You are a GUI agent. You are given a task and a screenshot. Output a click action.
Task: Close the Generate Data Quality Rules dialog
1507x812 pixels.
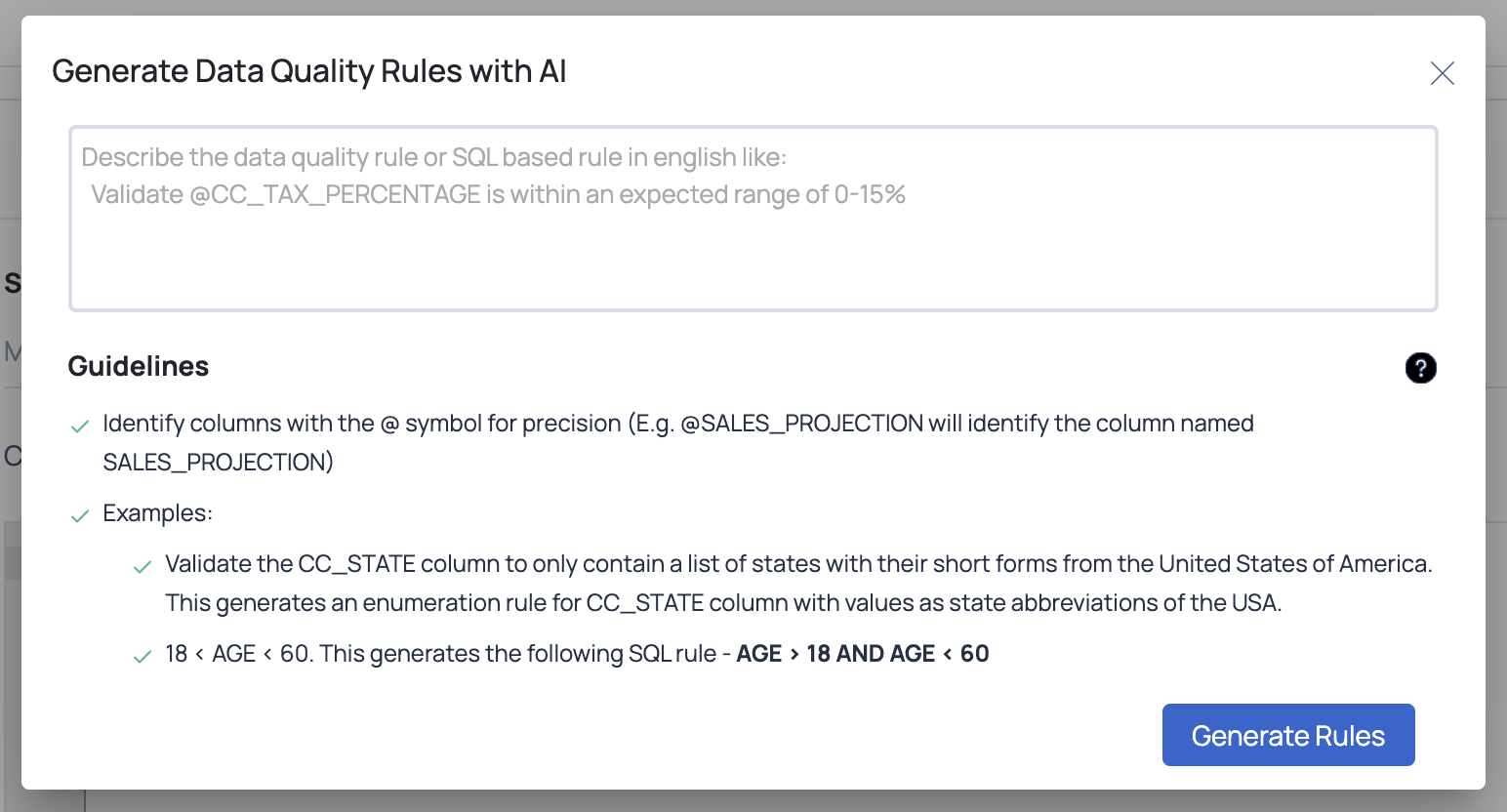(x=1442, y=73)
